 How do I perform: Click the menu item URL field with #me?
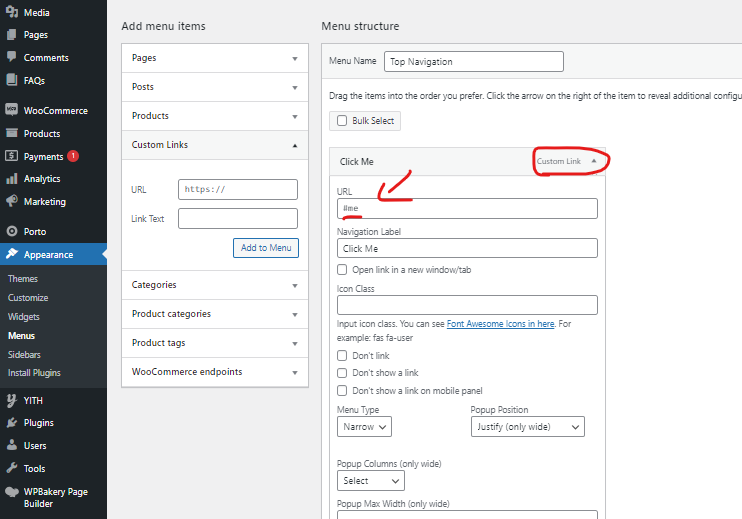click(467, 209)
